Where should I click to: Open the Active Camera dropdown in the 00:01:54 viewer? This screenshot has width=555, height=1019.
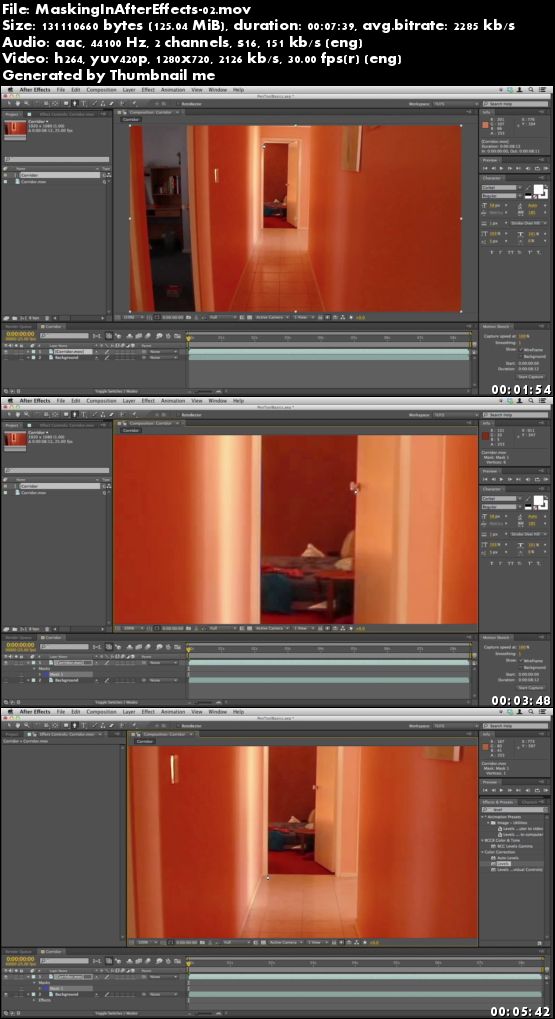pyautogui.click(x=272, y=317)
